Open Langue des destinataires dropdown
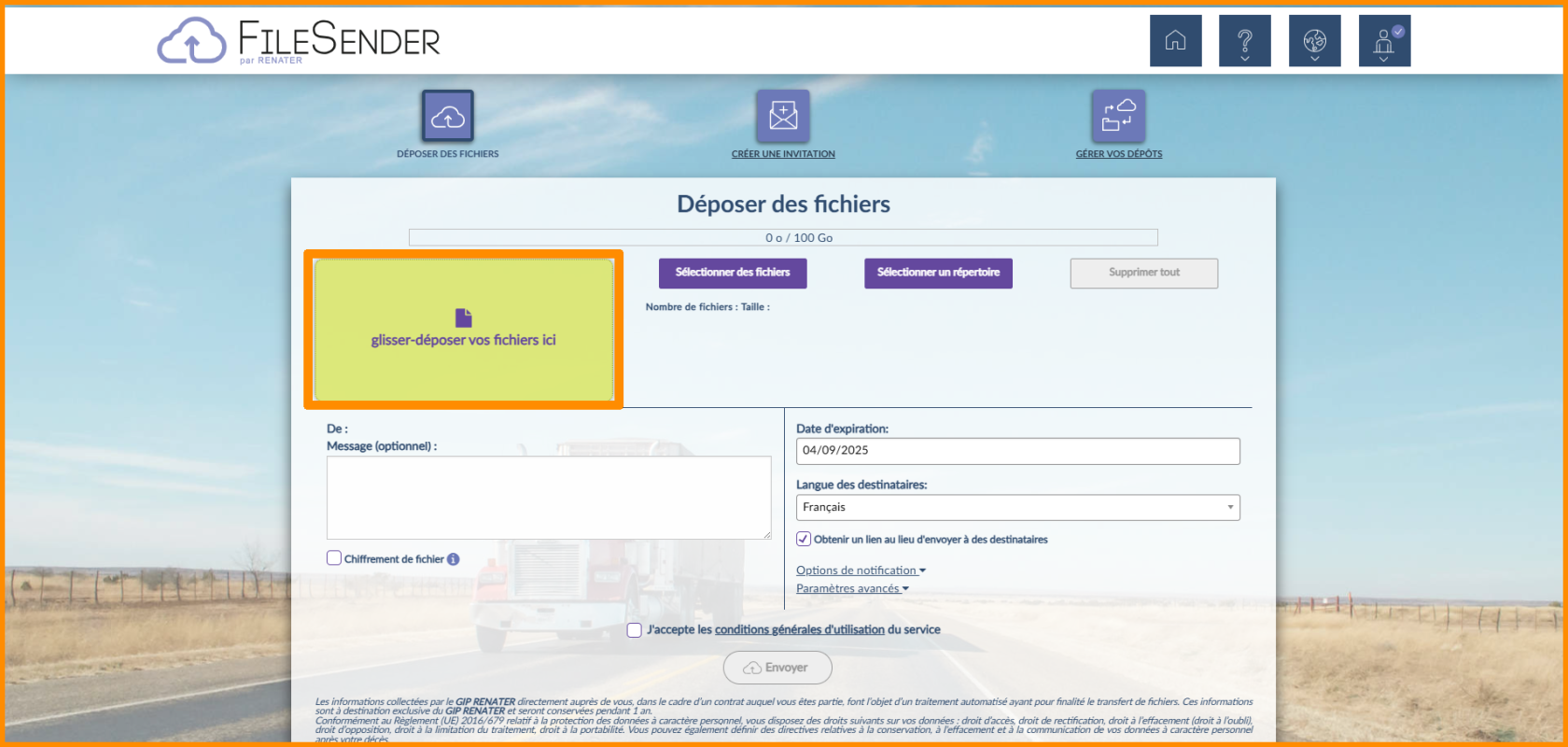 pyautogui.click(x=1017, y=507)
